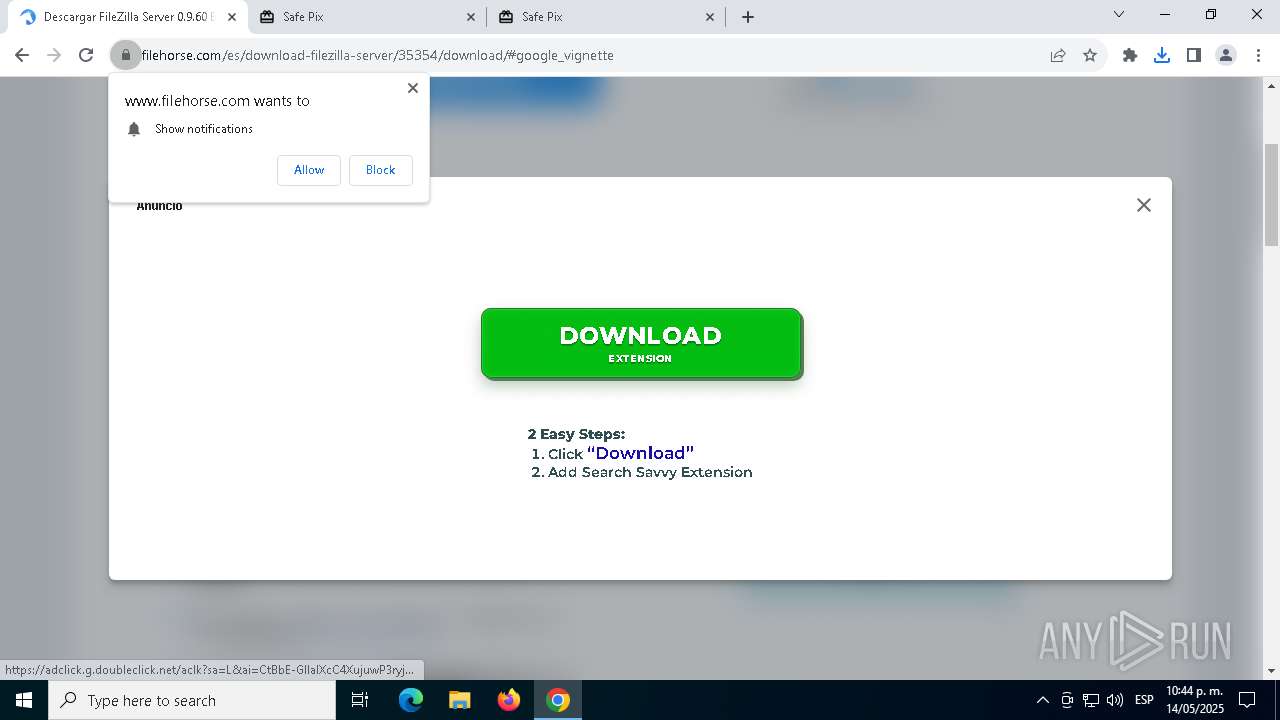Click the "Download" link in steps
The image size is (1280, 720).
click(640, 453)
